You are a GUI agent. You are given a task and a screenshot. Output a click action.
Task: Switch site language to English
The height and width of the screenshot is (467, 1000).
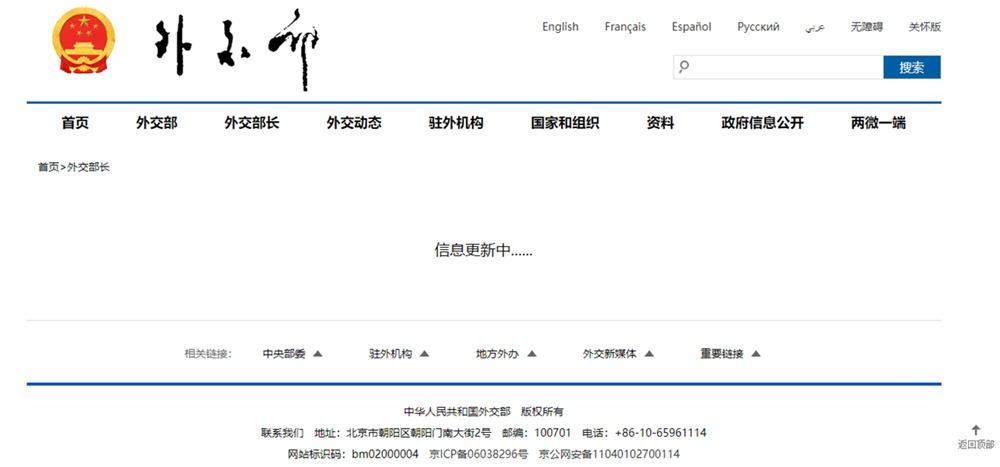pyautogui.click(x=560, y=27)
